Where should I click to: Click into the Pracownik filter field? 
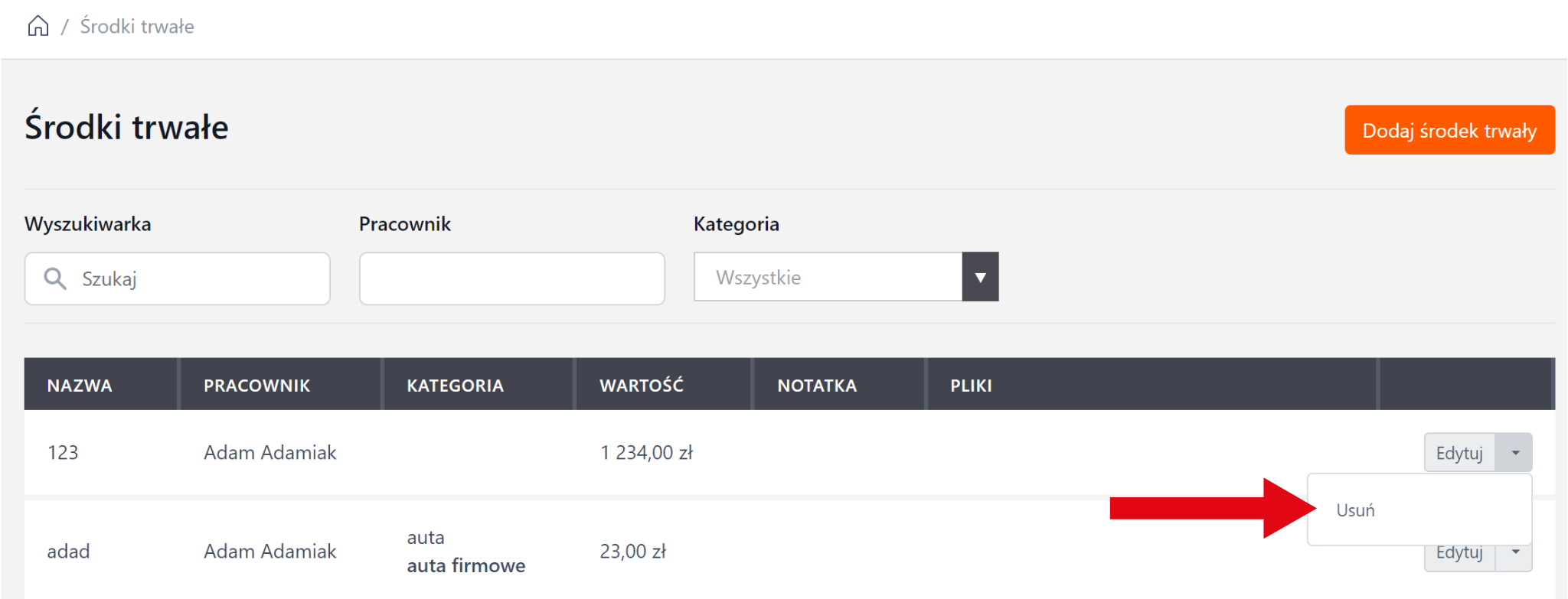511,278
